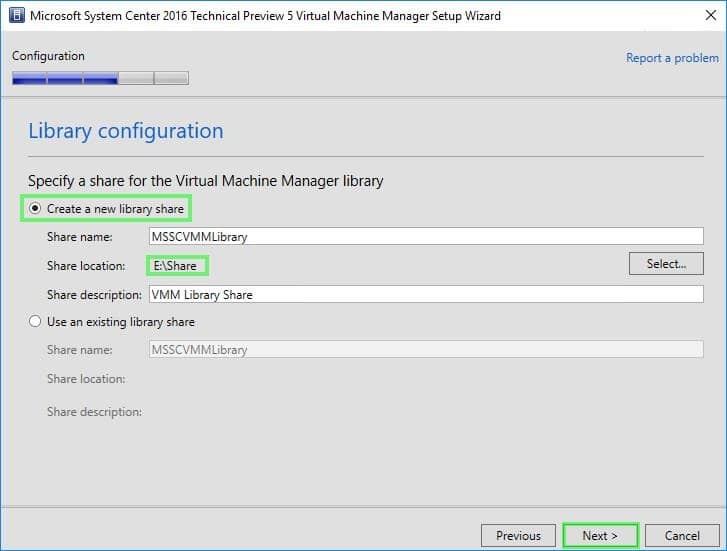The image size is (727, 551).
Task: Click the Report a problem link
Action: coord(672,58)
